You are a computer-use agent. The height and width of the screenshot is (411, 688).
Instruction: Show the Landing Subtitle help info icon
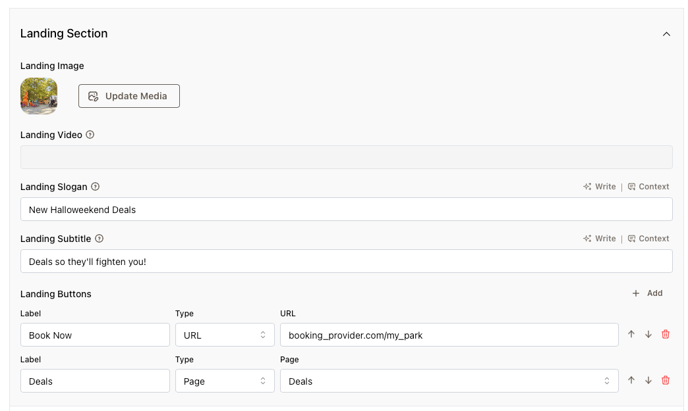(x=99, y=239)
